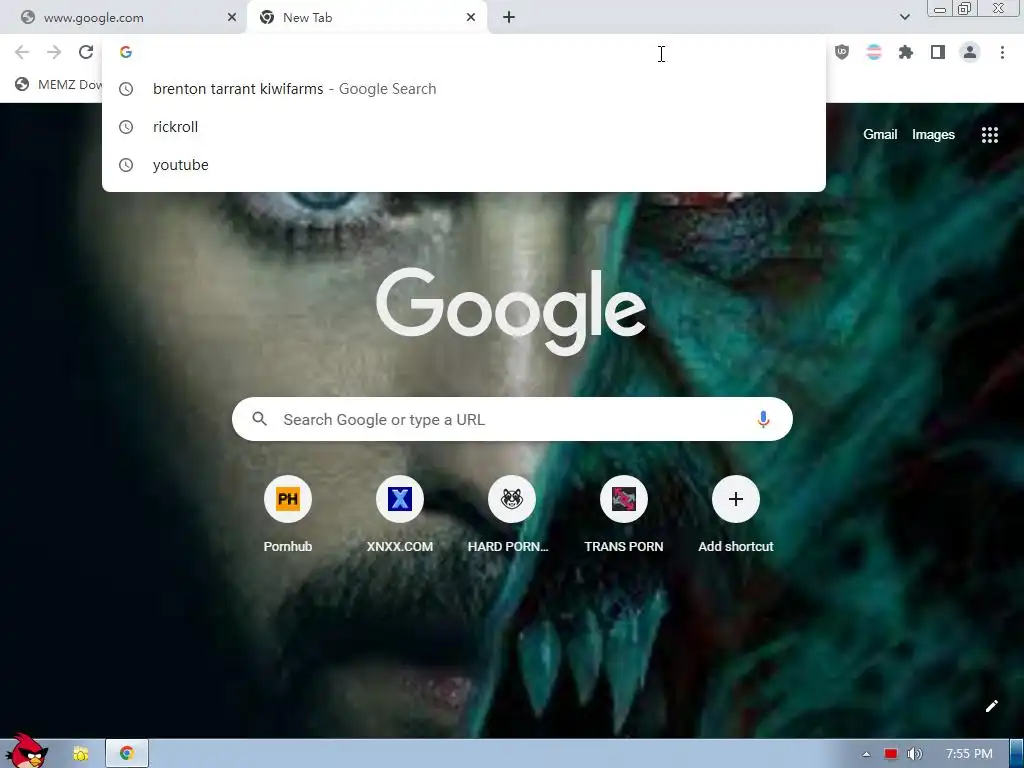Reload the page with the refresh icon

coord(86,52)
